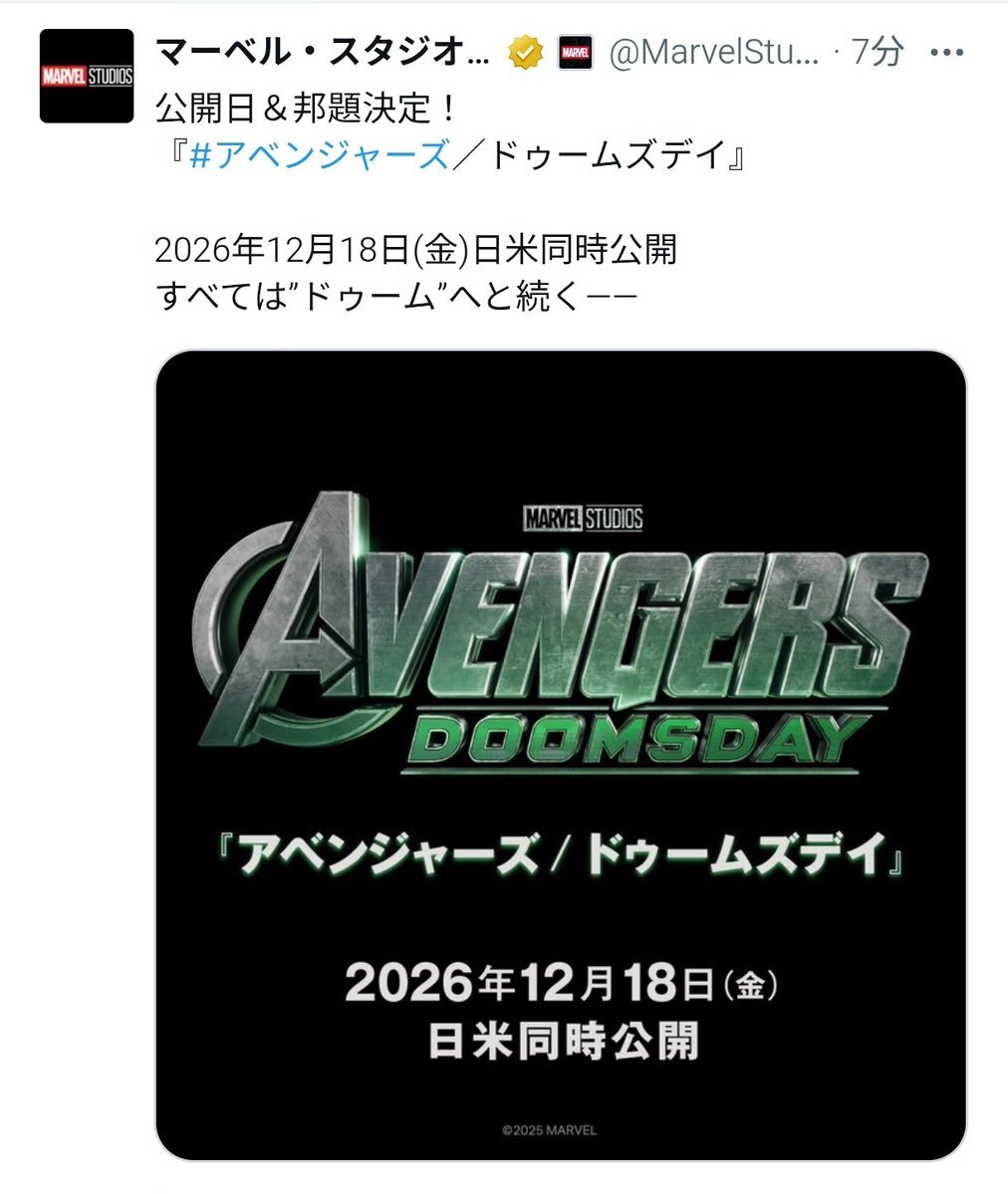
Task: Click the display name マーベル・スタジオ
Action: pos(323,53)
